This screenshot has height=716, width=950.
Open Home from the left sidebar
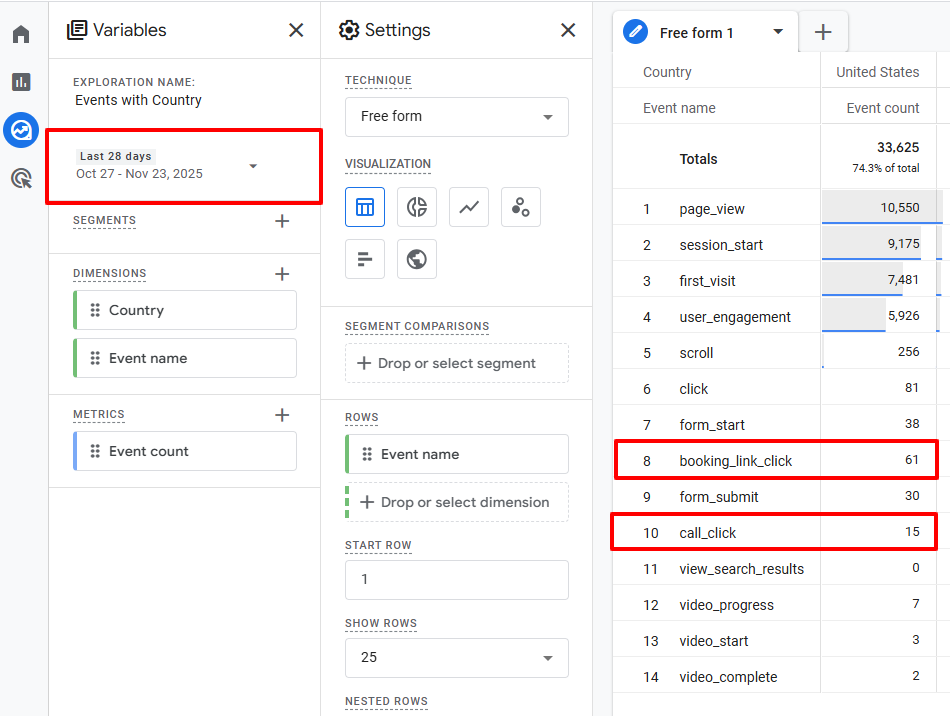tap(22, 33)
